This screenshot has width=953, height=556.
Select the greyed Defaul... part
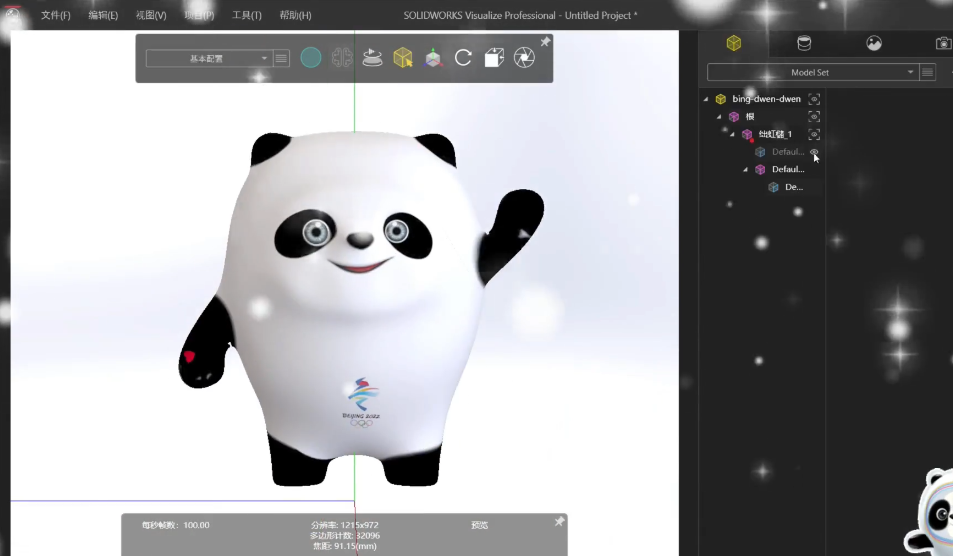788,152
